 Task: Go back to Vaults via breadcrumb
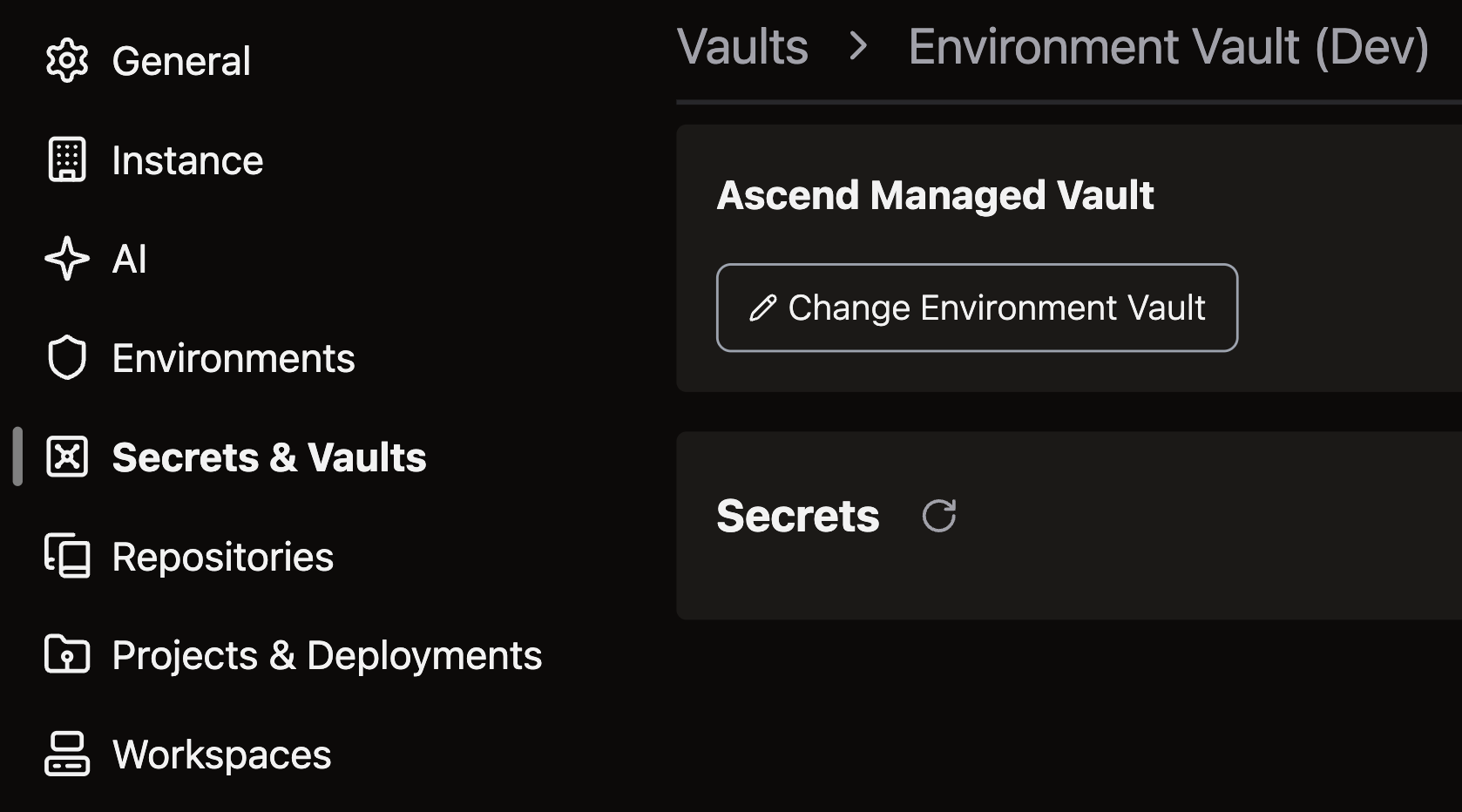coord(742,47)
